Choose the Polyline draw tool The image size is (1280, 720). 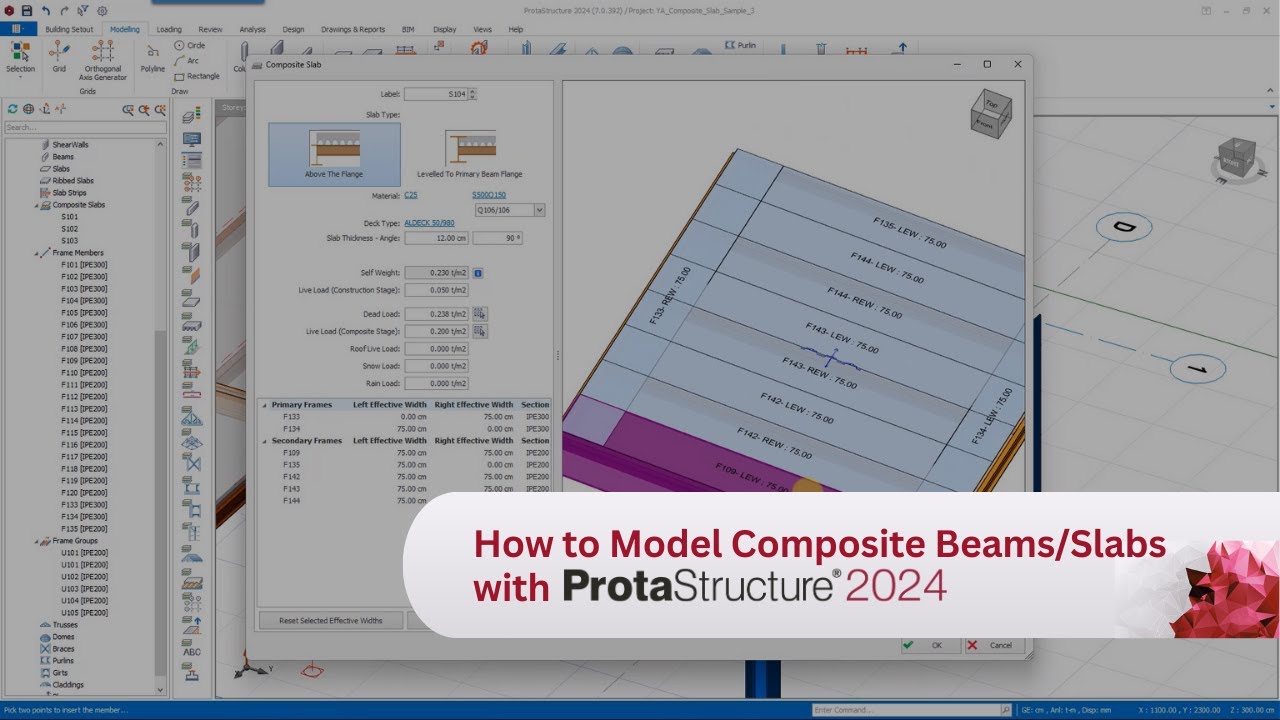coord(152,58)
